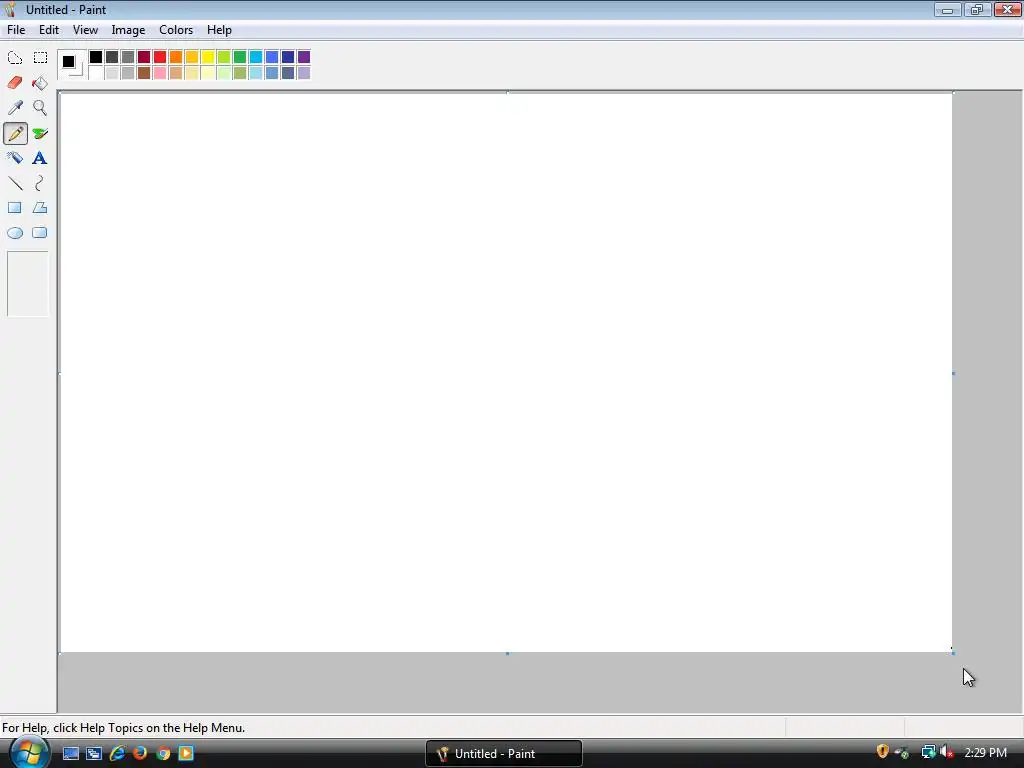Click Show Desktop in Quick Launch
The width and height of the screenshot is (1024, 768).
point(71,754)
